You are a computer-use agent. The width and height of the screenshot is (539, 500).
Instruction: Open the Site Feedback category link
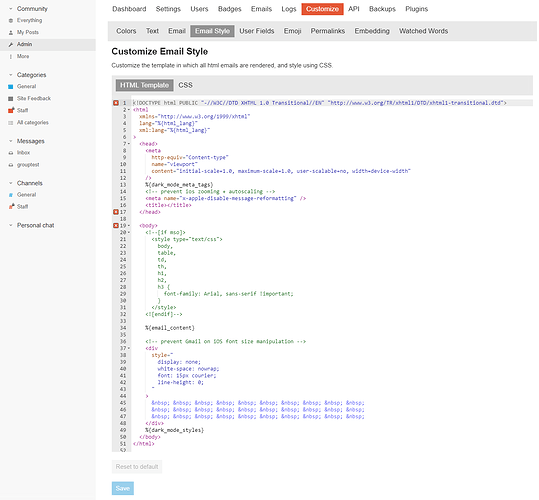pyautogui.click(x=34, y=99)
